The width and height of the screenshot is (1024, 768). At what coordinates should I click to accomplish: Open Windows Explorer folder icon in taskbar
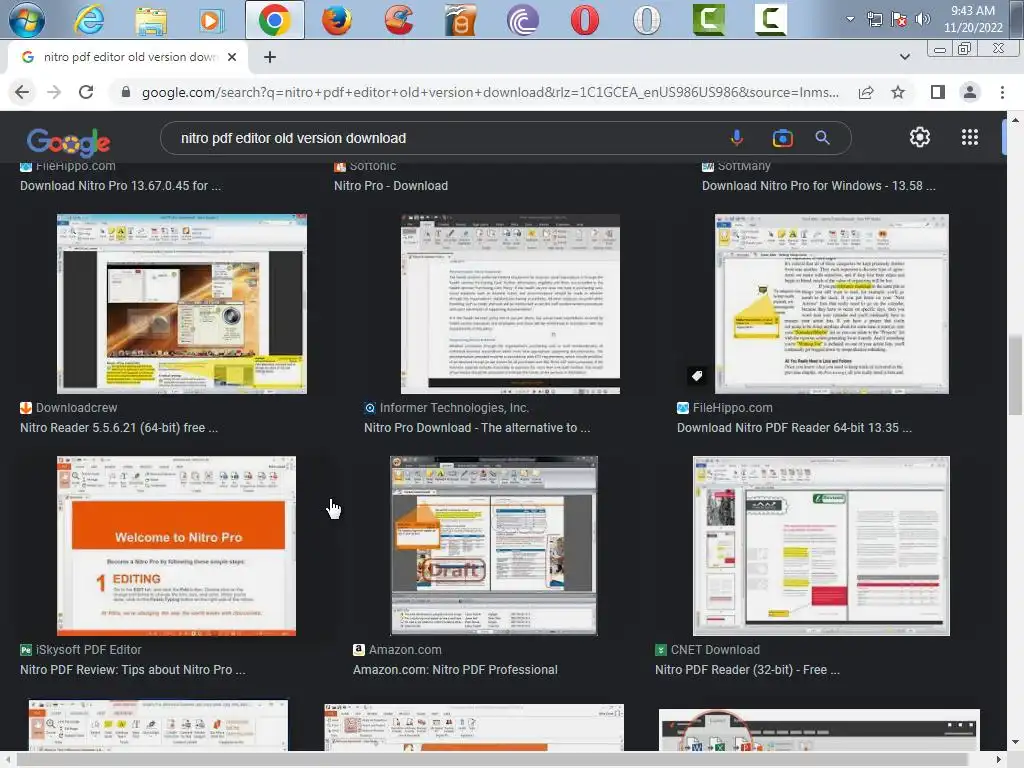point(151,20)
